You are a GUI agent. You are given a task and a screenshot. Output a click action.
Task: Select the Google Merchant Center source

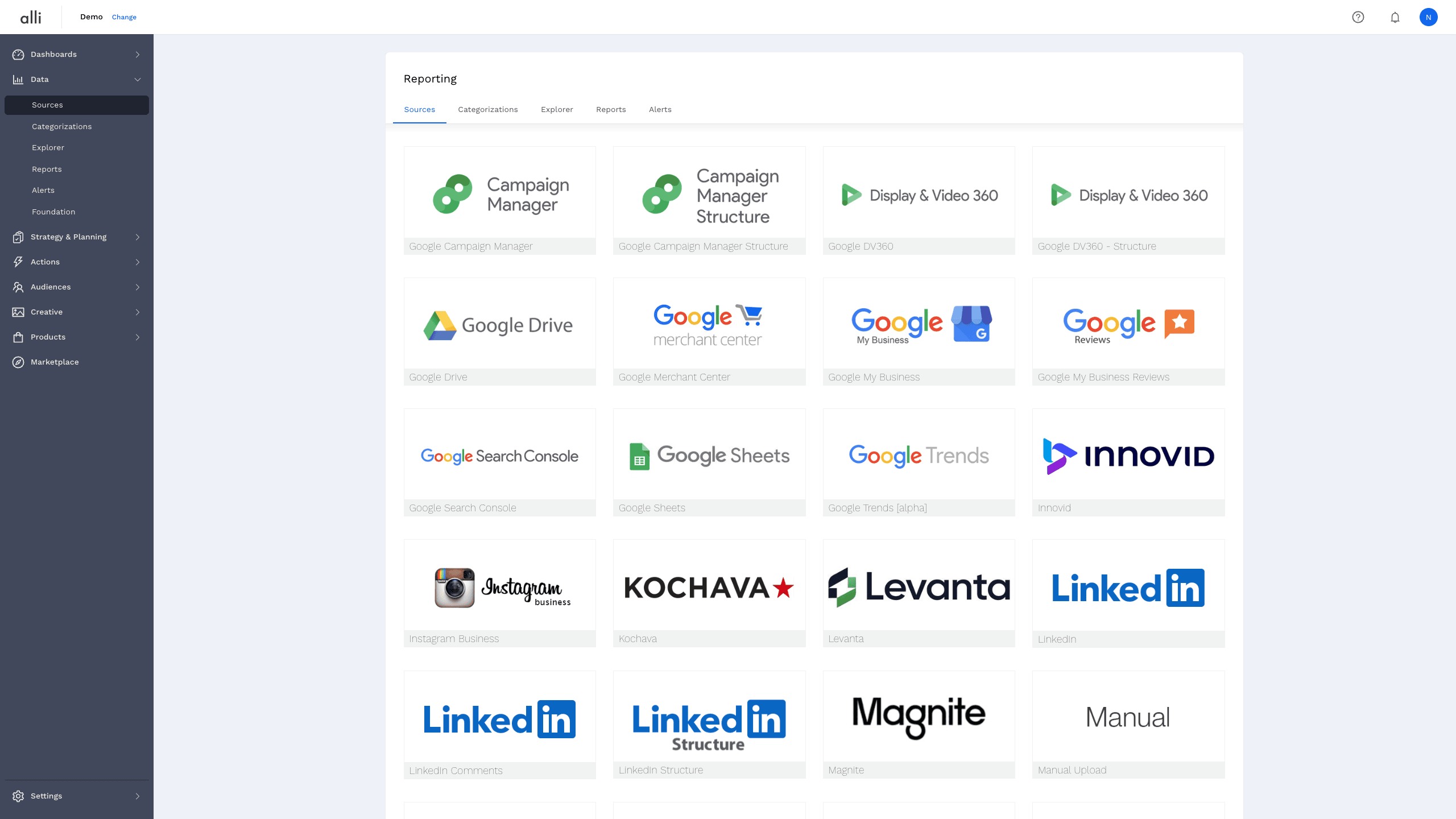[709, 332]
